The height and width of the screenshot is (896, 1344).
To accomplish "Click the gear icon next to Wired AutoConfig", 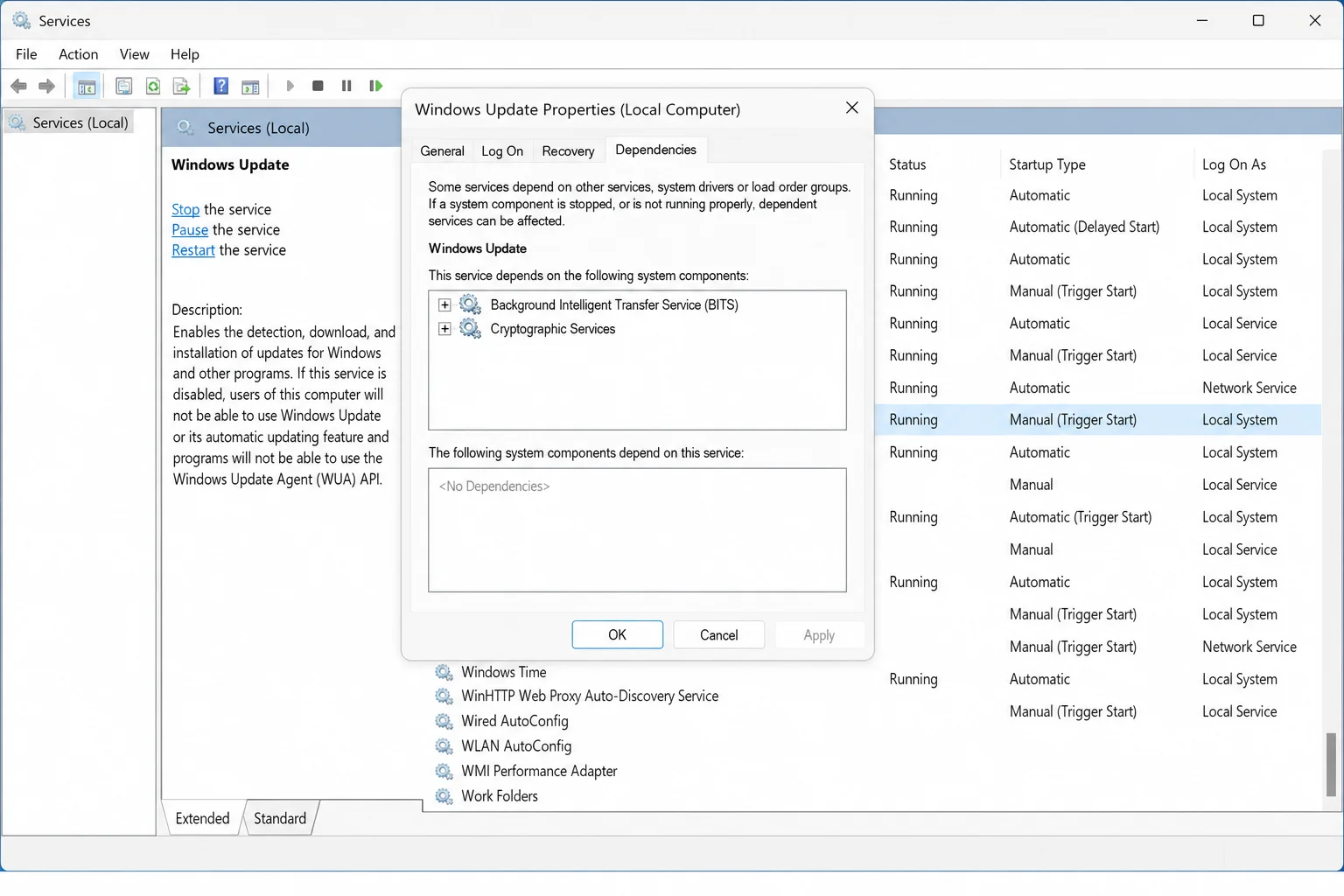I will coord(444,721).
